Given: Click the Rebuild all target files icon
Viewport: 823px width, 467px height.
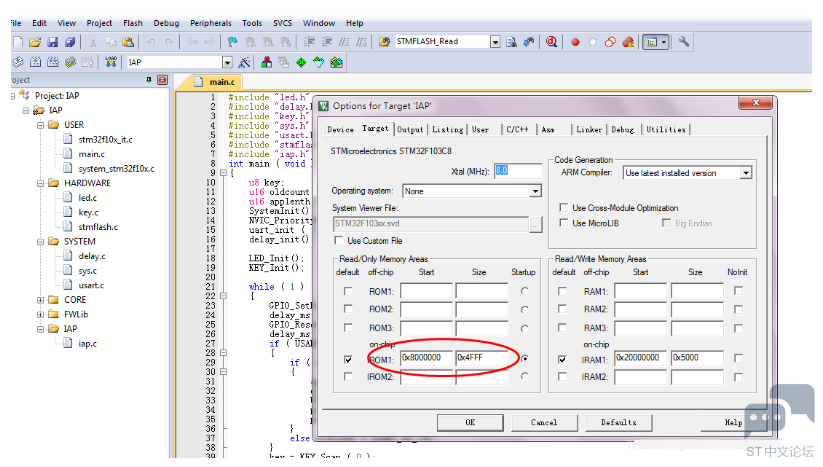Looking at the screenshot, I should [52, 62].
